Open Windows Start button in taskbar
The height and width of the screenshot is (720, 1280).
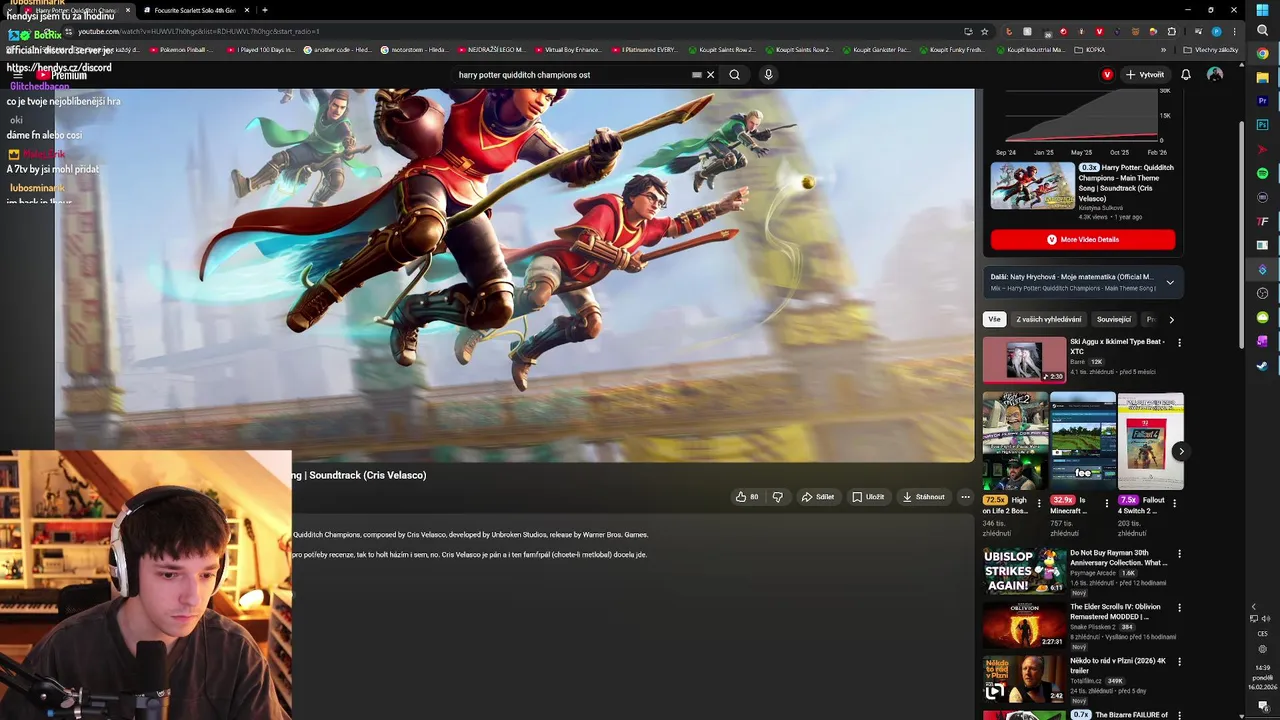coord(1262,9)
